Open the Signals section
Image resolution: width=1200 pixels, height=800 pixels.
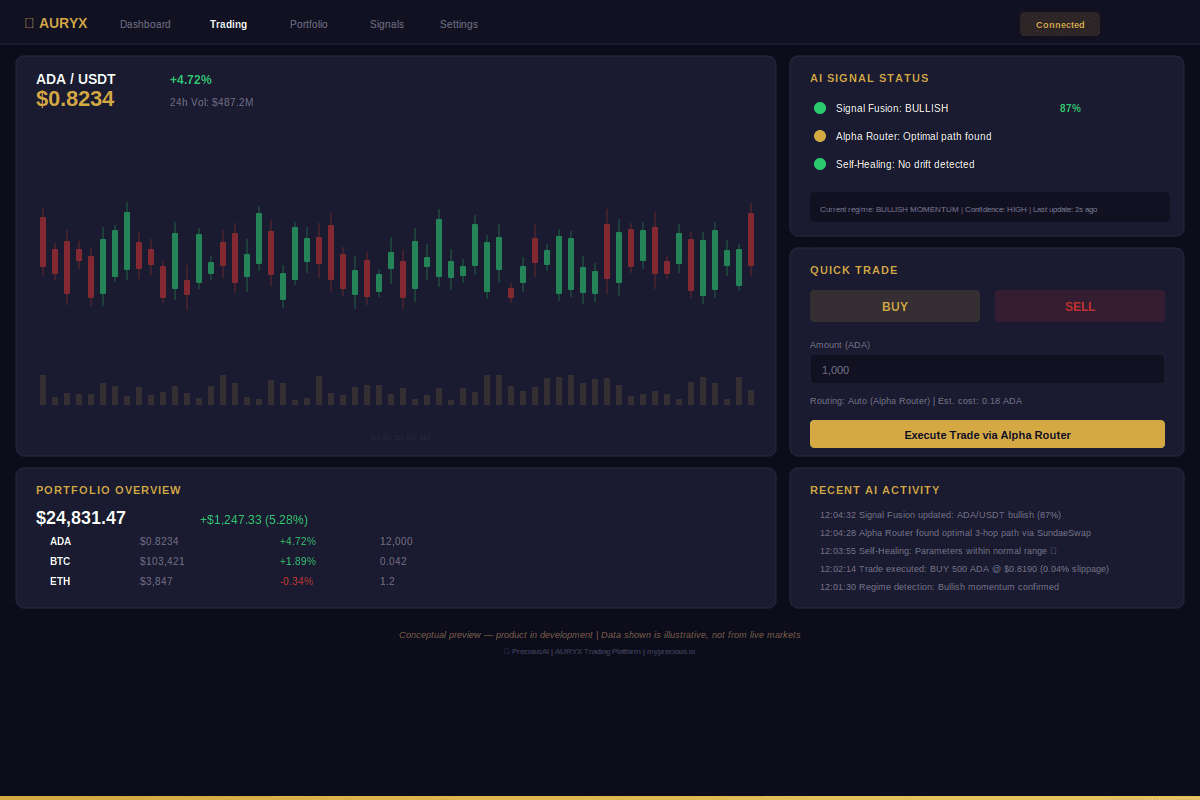coord(386,24)
